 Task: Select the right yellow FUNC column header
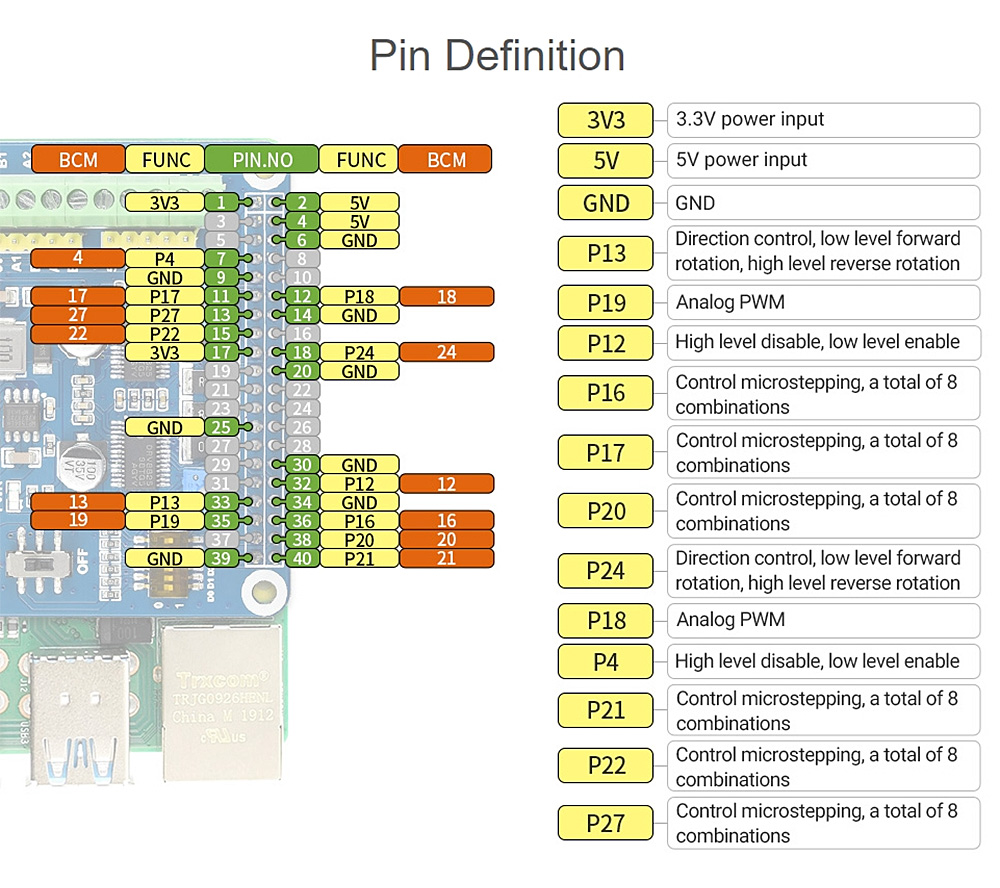[x=360, y=159]
